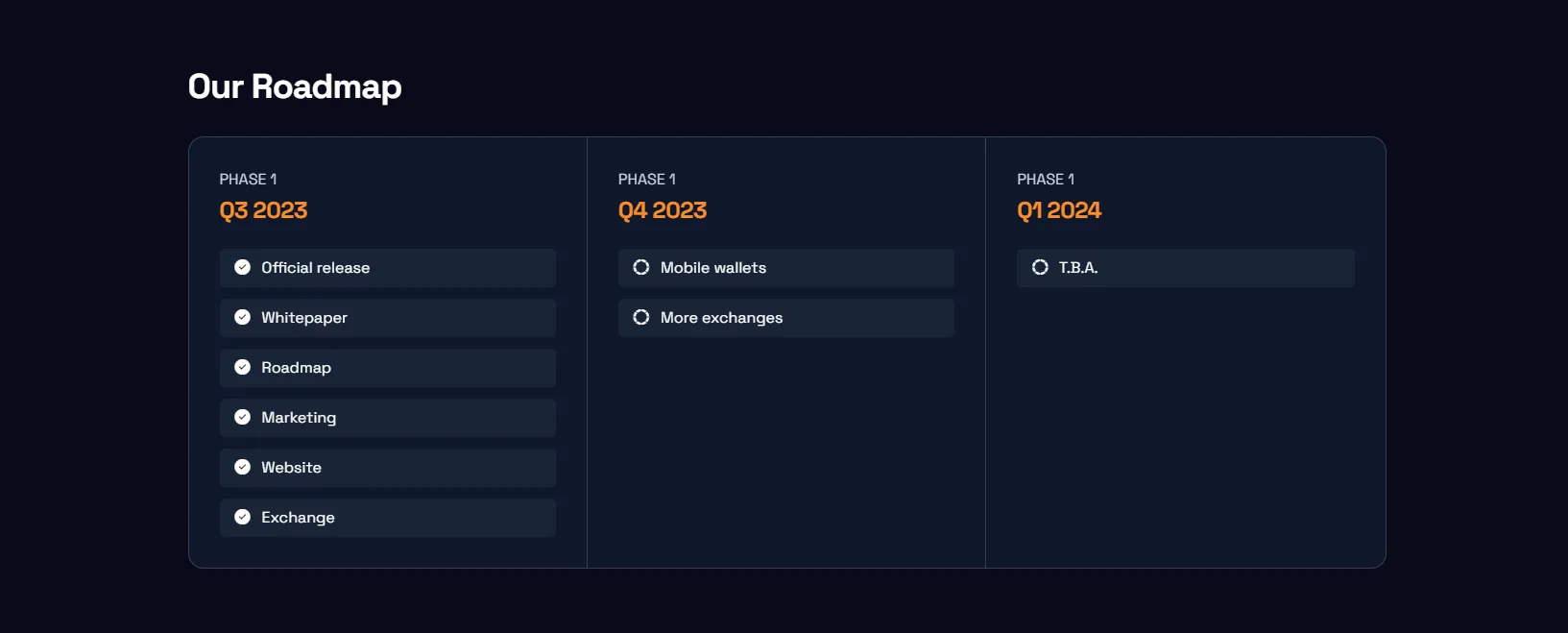Click the checkmark icon beside Roadmap item
Screen dimensions: 1568x633
(x=242, y=368)
